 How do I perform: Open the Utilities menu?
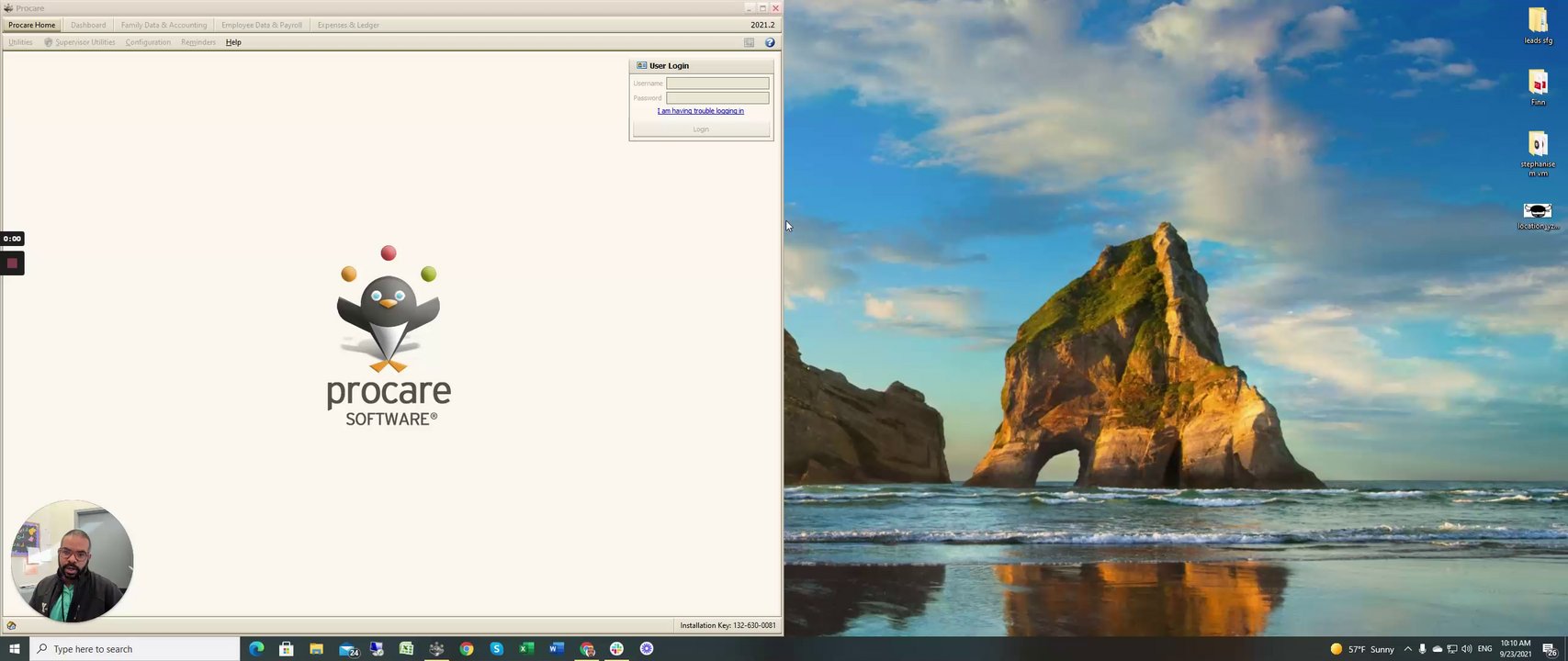point(20,42)
